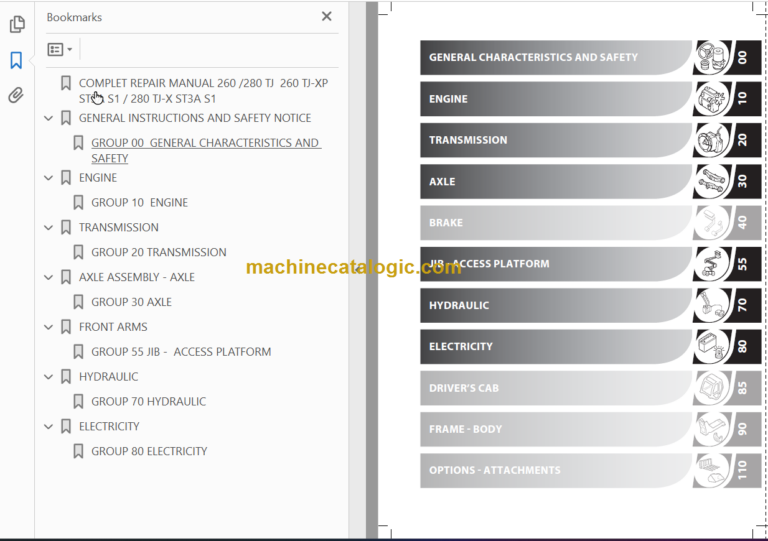The image size is (768, 541).
Task: Collapse the ELECTRICITY bookmark group
Action: pyautogui.click(x=48, y=427)
